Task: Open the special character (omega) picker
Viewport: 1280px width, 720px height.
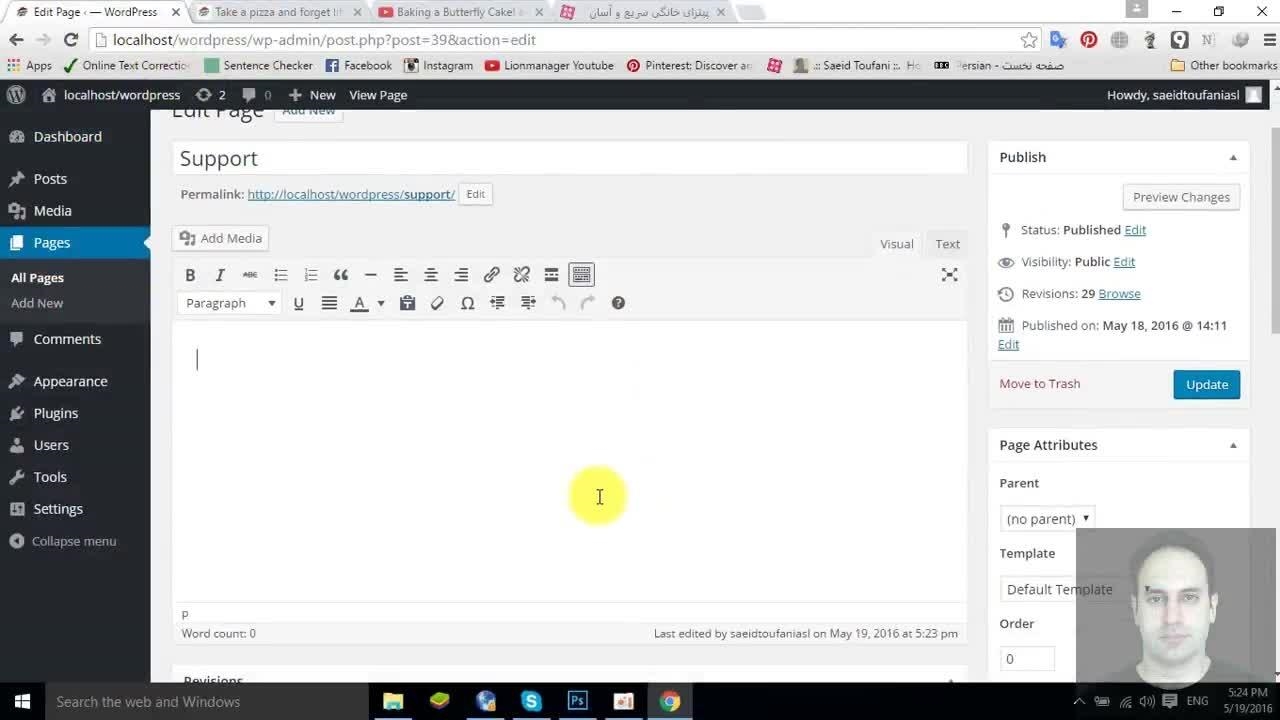Action: 467,303
